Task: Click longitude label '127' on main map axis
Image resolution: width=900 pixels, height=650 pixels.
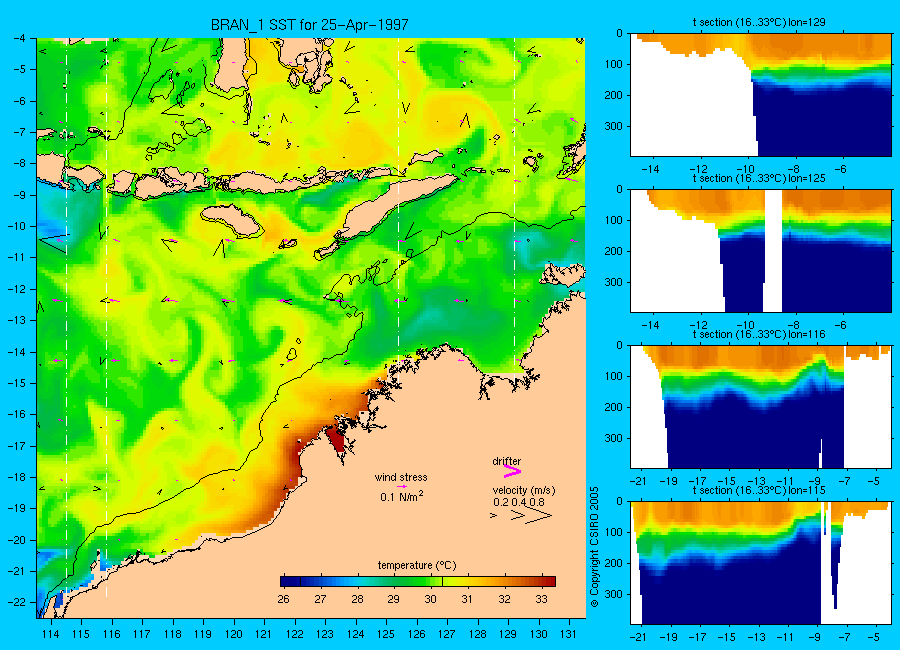Action: pos(447,634)
